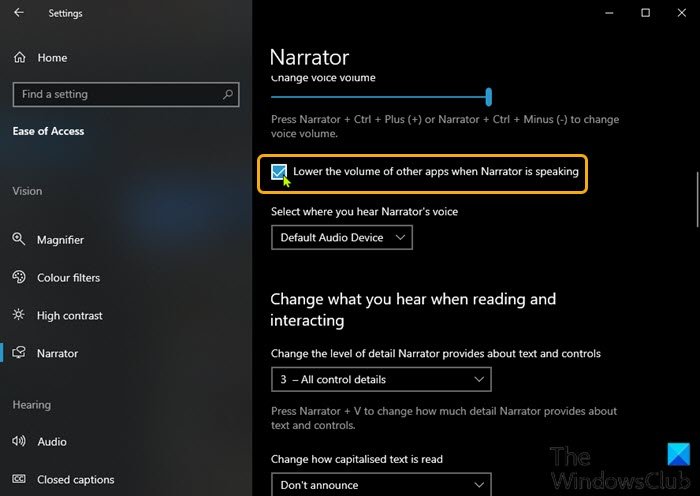The image size is (700, 496).
Task: Go to High contrast settings
Action: [70, 316]
